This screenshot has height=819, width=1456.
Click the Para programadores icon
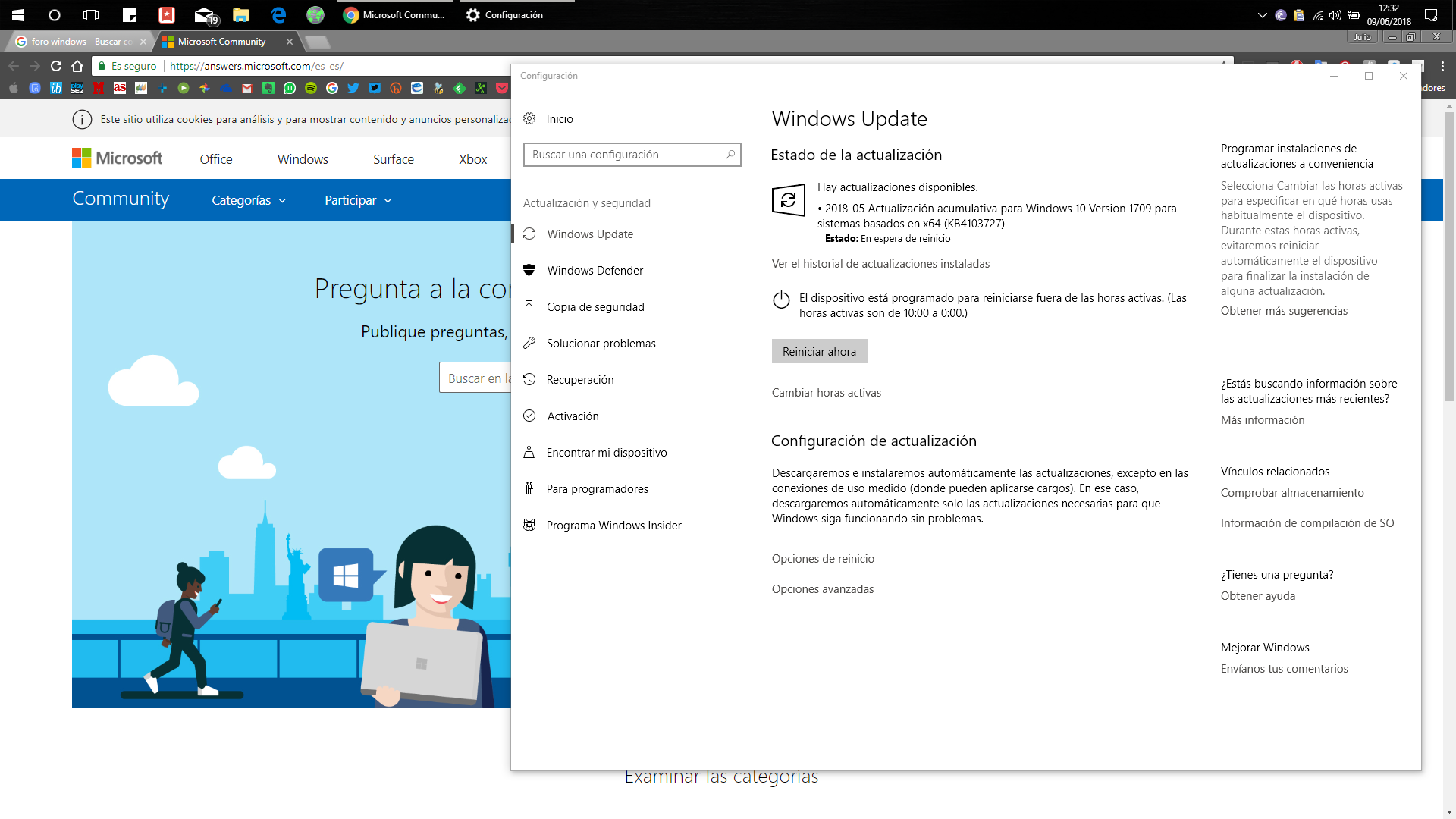coord(529,488)
